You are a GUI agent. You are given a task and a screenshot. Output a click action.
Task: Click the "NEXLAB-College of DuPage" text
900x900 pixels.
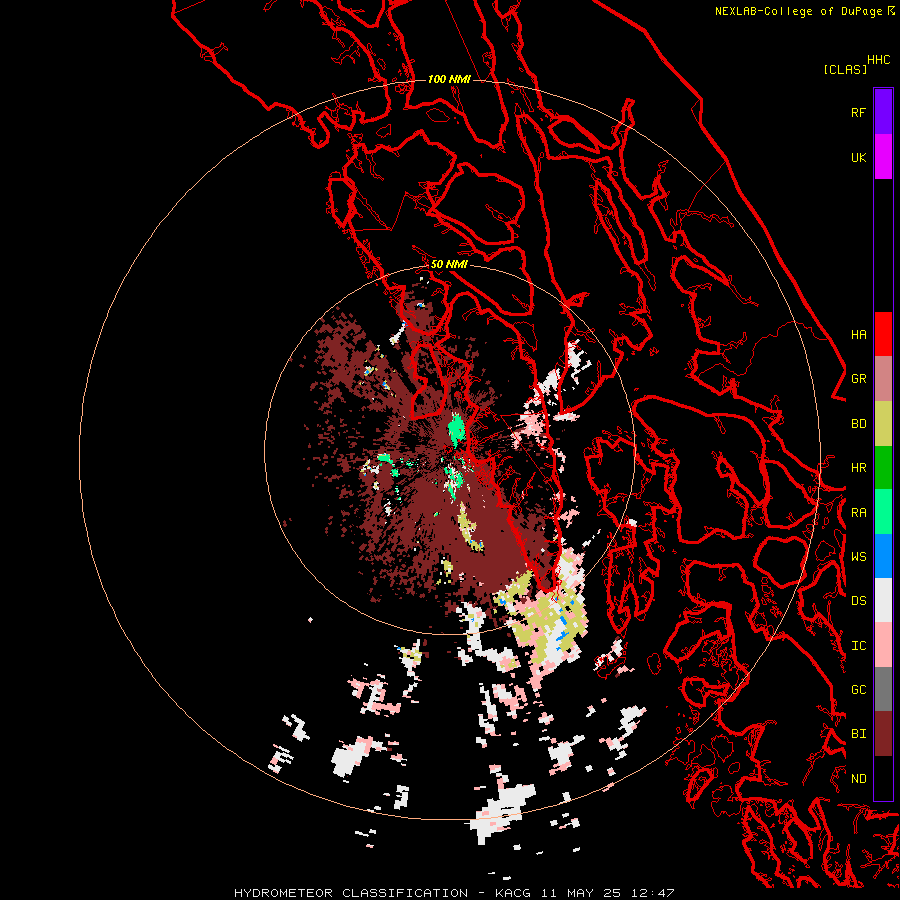[x=799, y=11]
